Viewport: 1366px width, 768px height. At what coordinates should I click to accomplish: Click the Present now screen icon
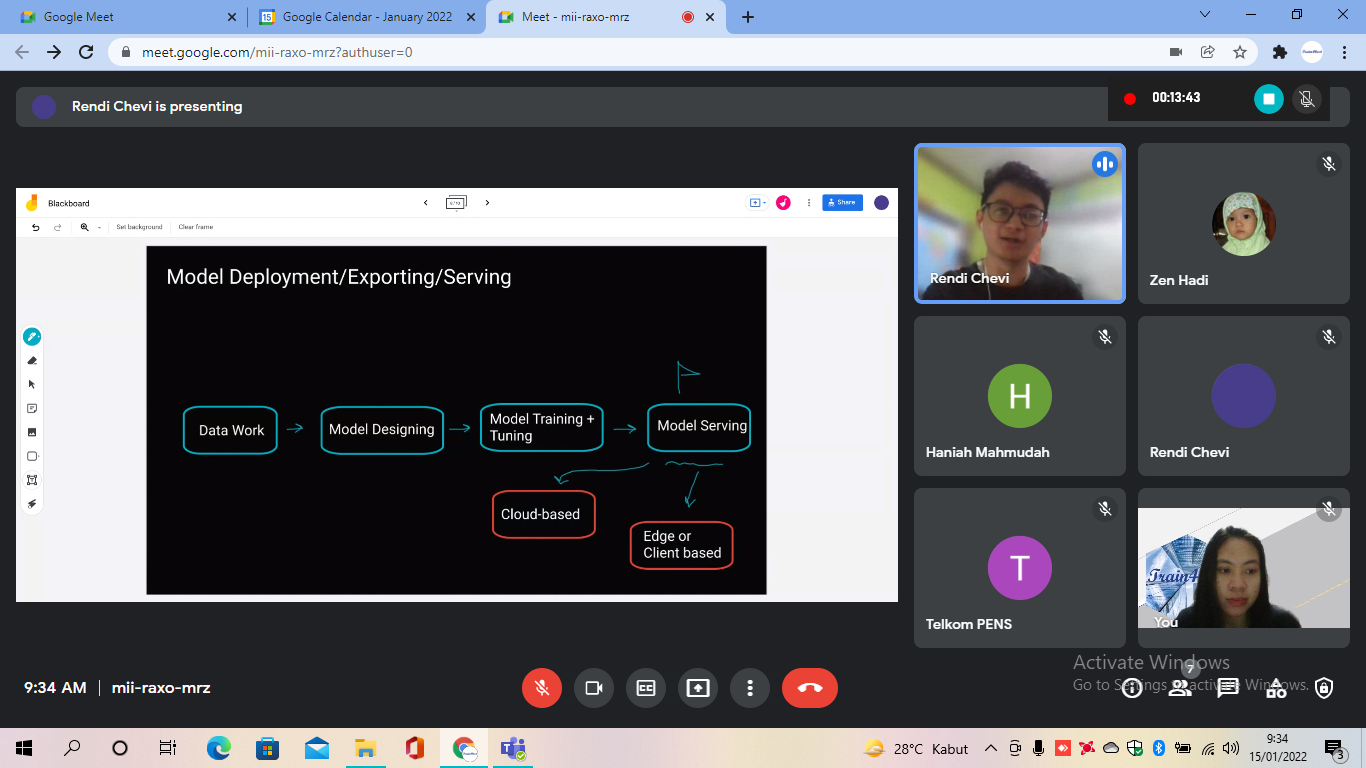698,688
